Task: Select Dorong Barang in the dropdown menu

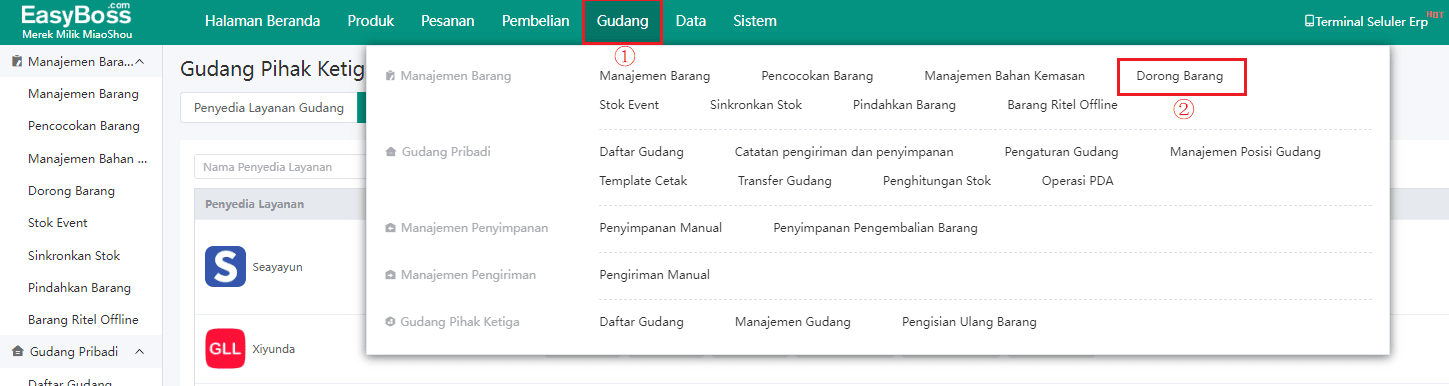Action: pyautogui.click(x=1180, y=76)
